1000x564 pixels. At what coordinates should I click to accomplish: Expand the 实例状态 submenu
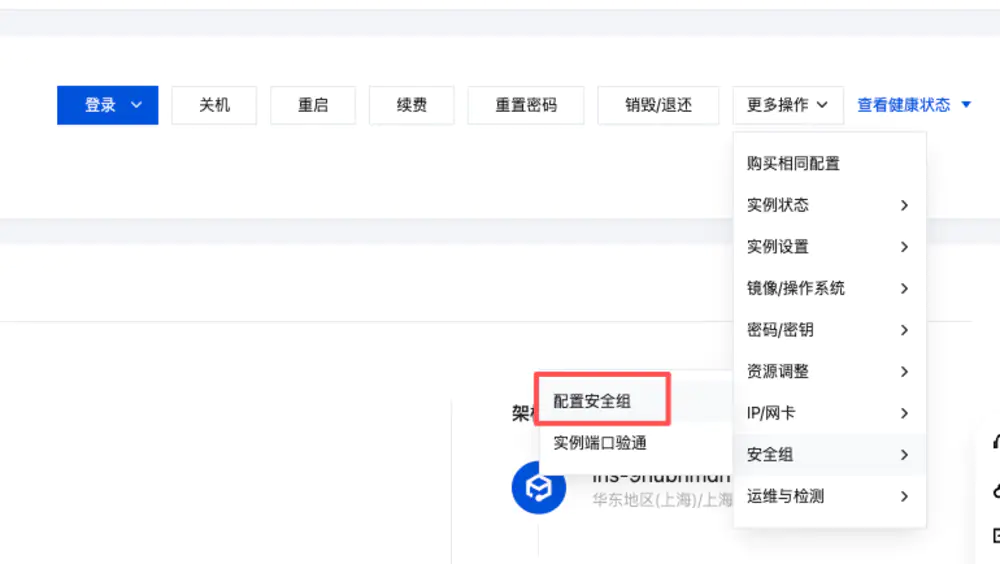tap(829, 205)
